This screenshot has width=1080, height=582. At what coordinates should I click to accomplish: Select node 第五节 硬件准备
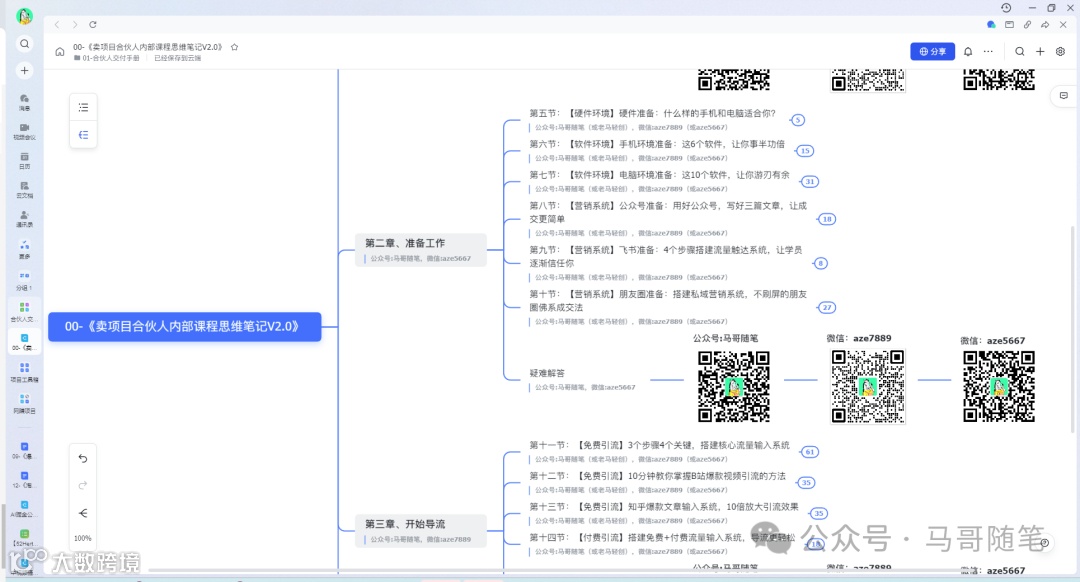[652, 114]
